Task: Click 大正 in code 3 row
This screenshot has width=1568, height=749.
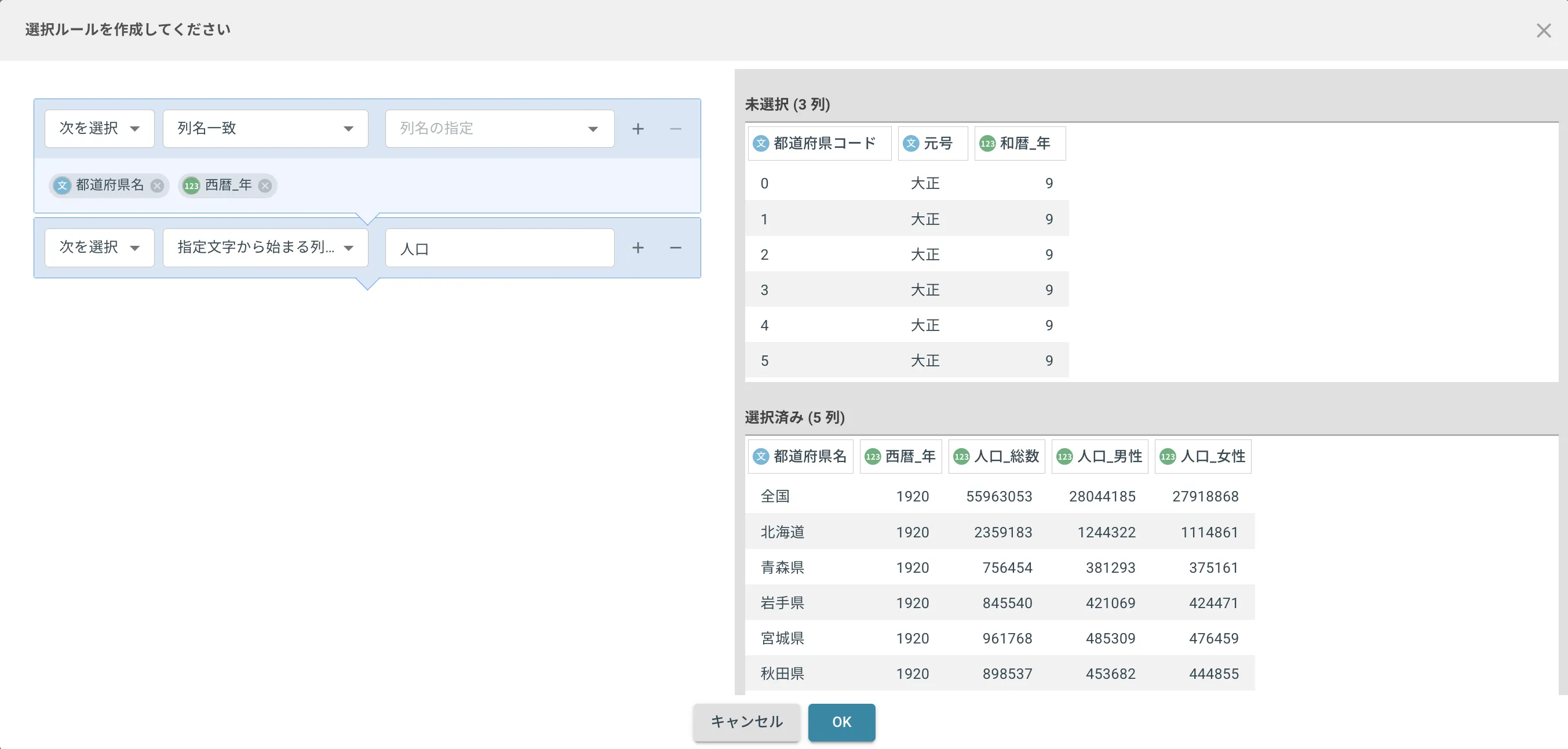Action: [x=925, y=290]
